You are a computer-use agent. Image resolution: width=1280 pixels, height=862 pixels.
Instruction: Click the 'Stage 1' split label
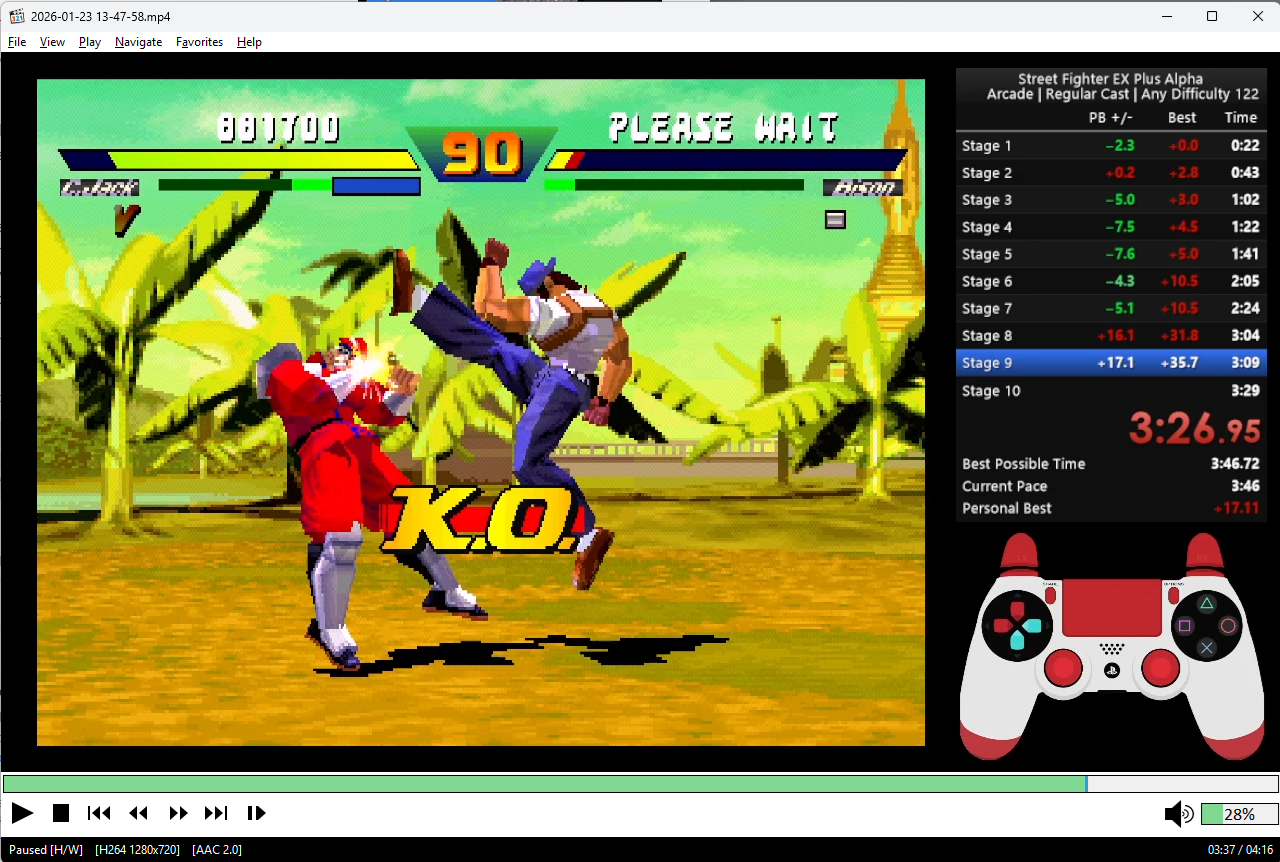pyautogui.click(x=987, y=146)
